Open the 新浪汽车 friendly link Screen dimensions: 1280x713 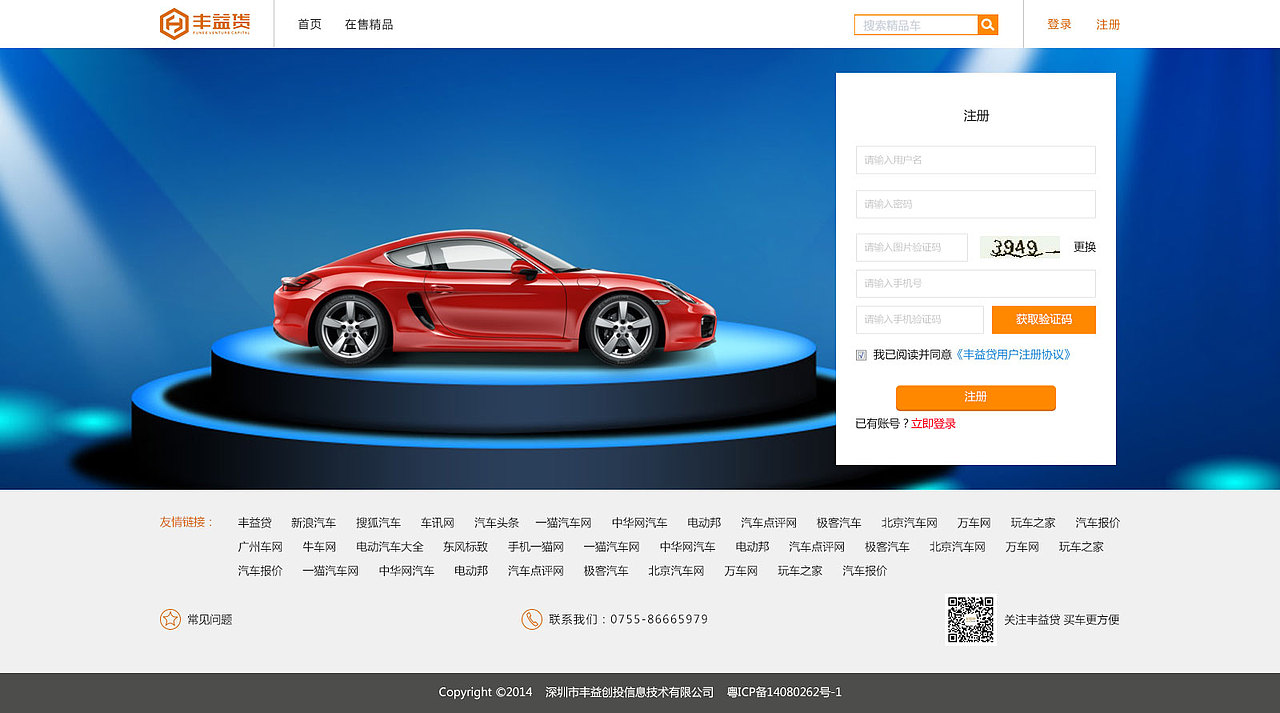click(314, 522)
